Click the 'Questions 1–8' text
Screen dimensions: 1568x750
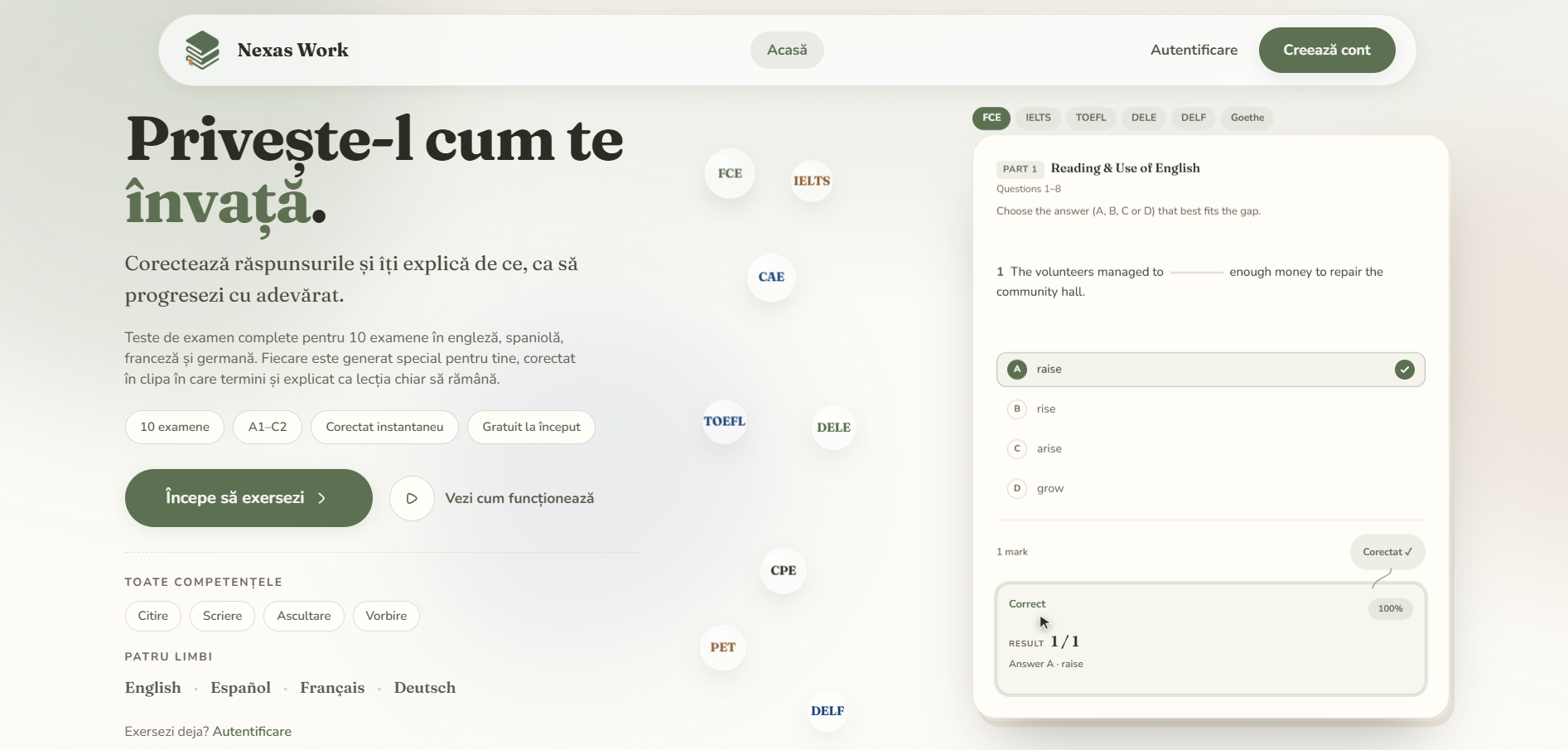point(1029,189)
